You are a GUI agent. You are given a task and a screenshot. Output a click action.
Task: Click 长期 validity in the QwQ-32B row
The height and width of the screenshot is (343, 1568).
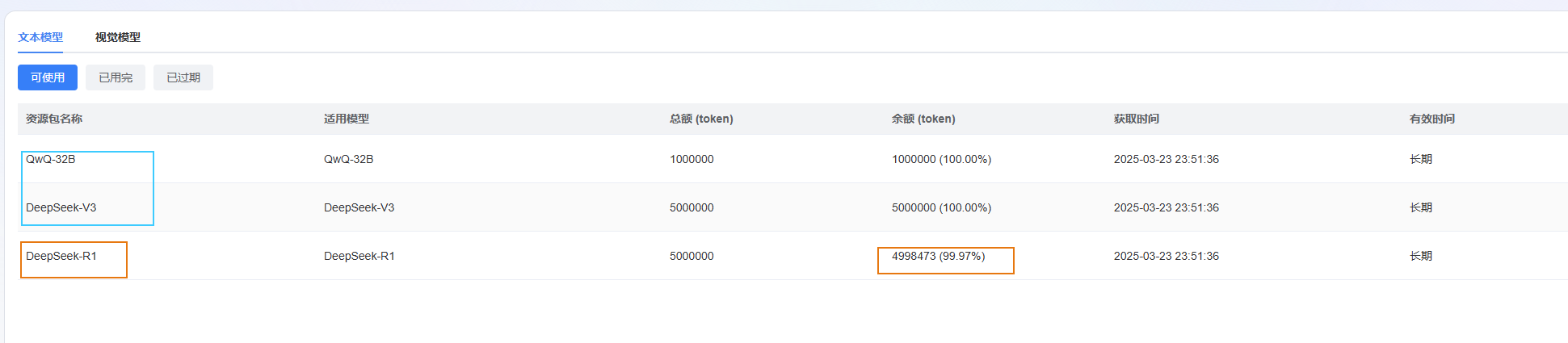pos(1421,159)
